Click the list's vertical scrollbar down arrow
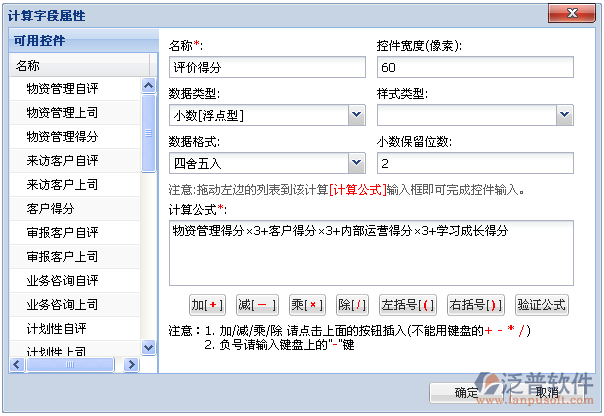The height and width of the screenshot is (416, 604). pyautogui.click(x=149, y=347)
